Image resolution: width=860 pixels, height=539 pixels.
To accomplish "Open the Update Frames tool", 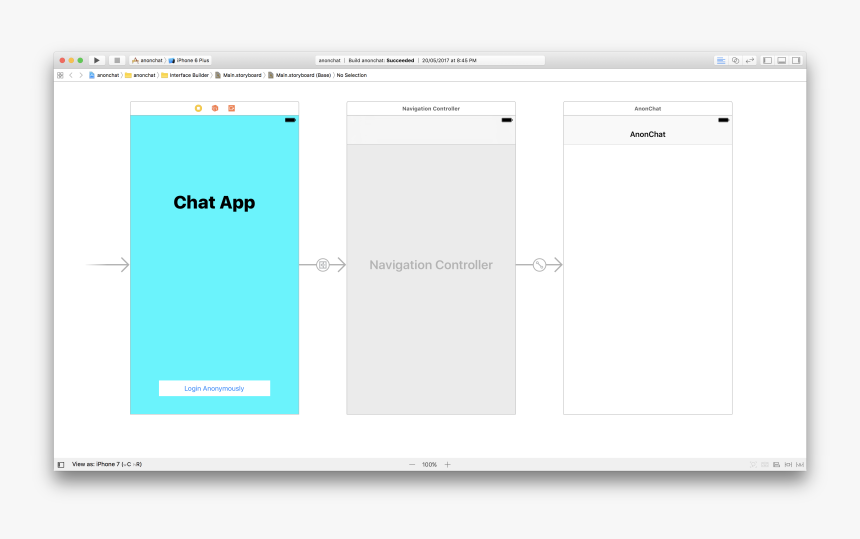I will 753,464.
